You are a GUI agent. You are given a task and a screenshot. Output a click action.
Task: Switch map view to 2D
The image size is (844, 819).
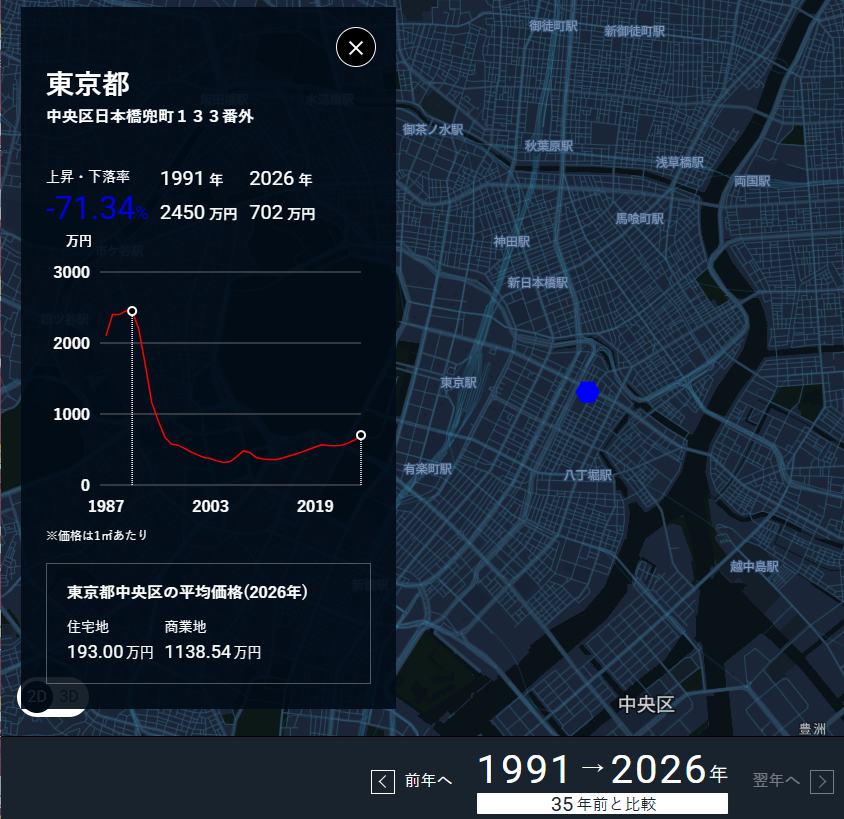pos(37,696)
